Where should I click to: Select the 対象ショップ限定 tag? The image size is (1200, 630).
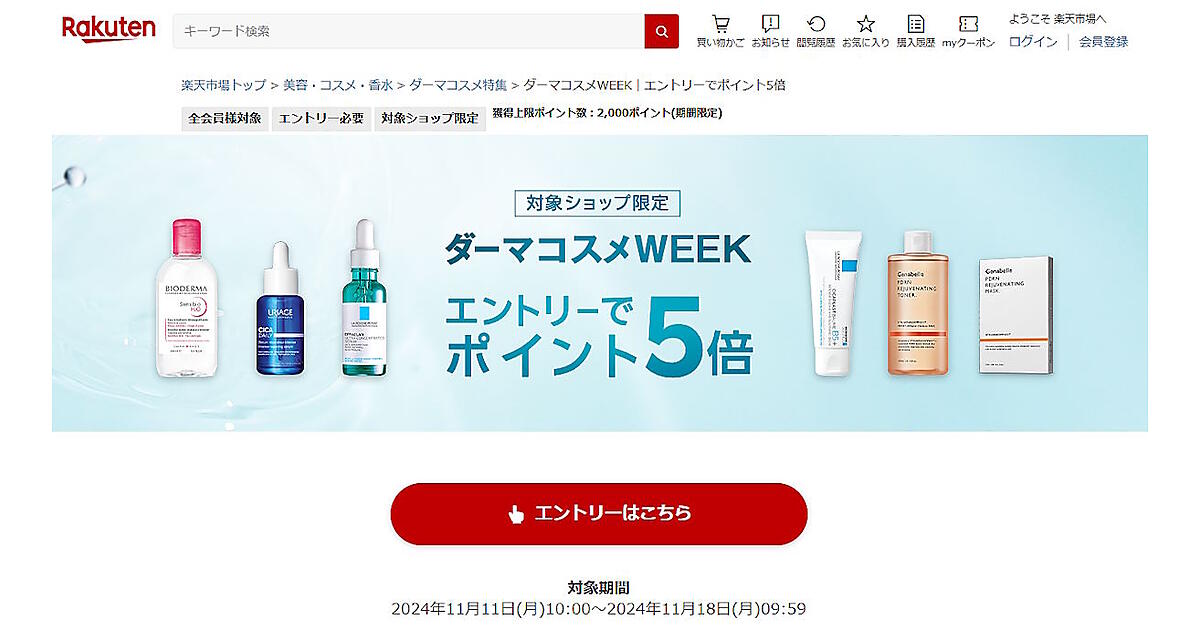(430, 118)
